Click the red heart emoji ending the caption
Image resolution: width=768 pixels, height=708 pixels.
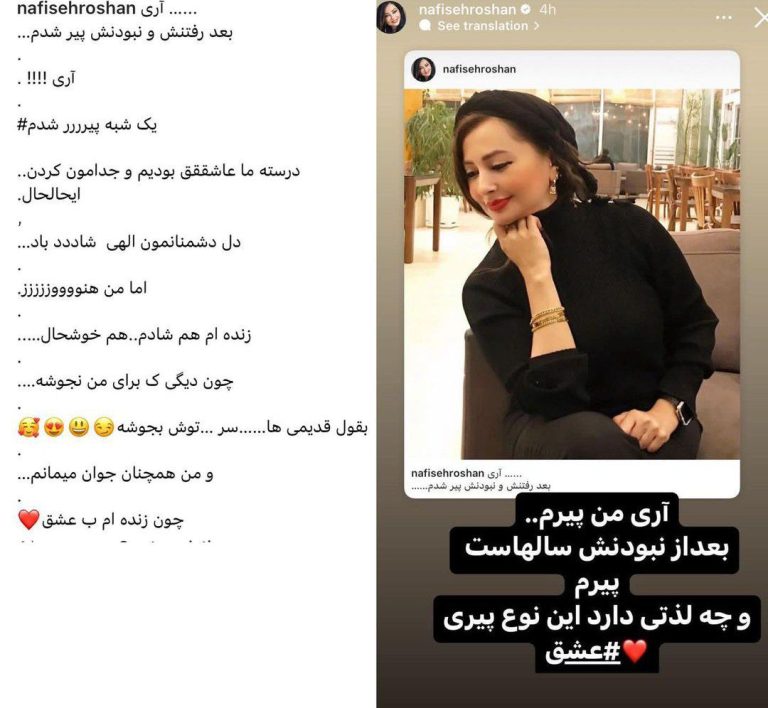point(28,519)
